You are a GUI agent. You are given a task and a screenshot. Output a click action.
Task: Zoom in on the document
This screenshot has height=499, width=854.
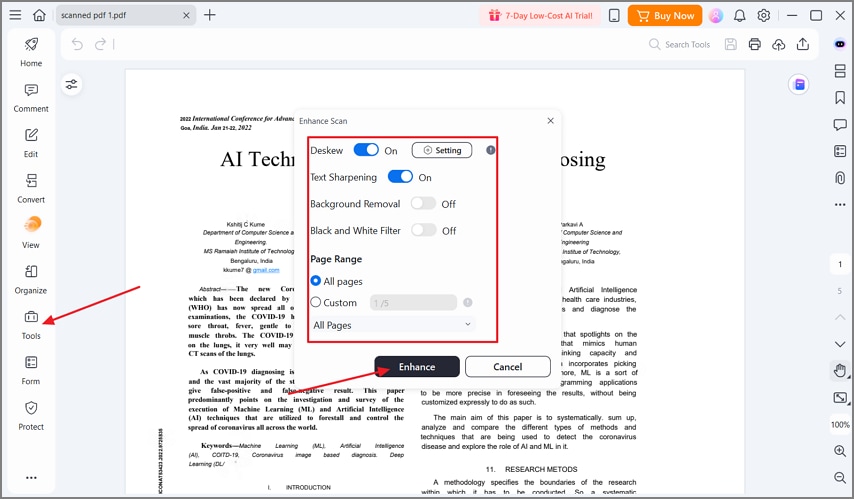tap(840, 451)
